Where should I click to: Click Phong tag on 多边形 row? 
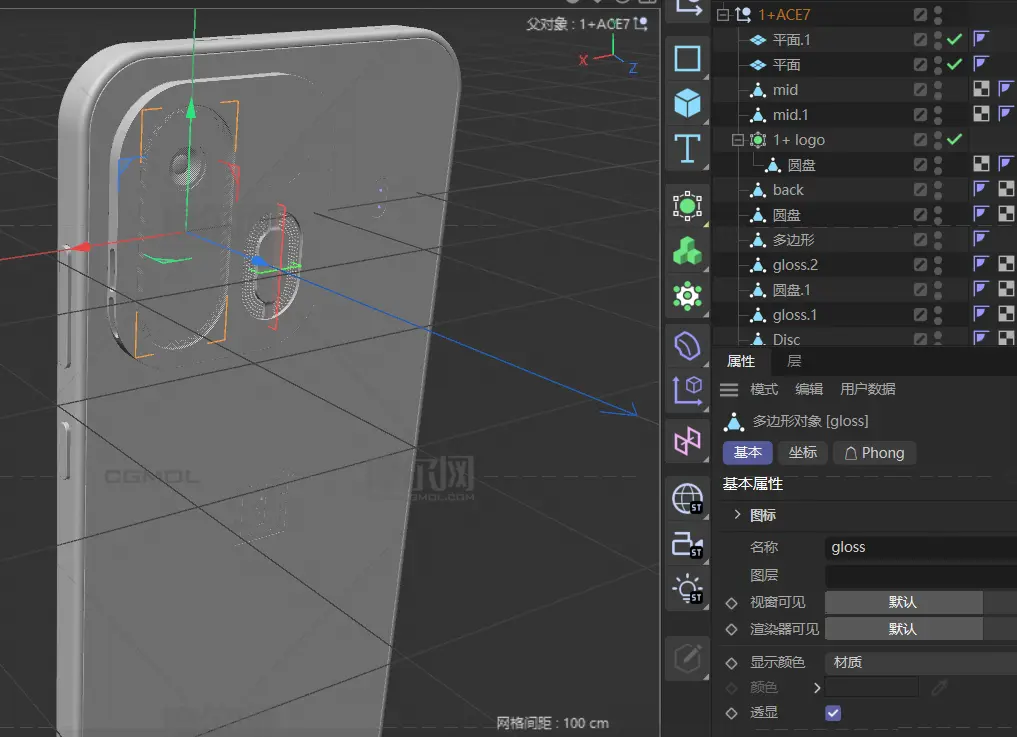coord(981,239)
